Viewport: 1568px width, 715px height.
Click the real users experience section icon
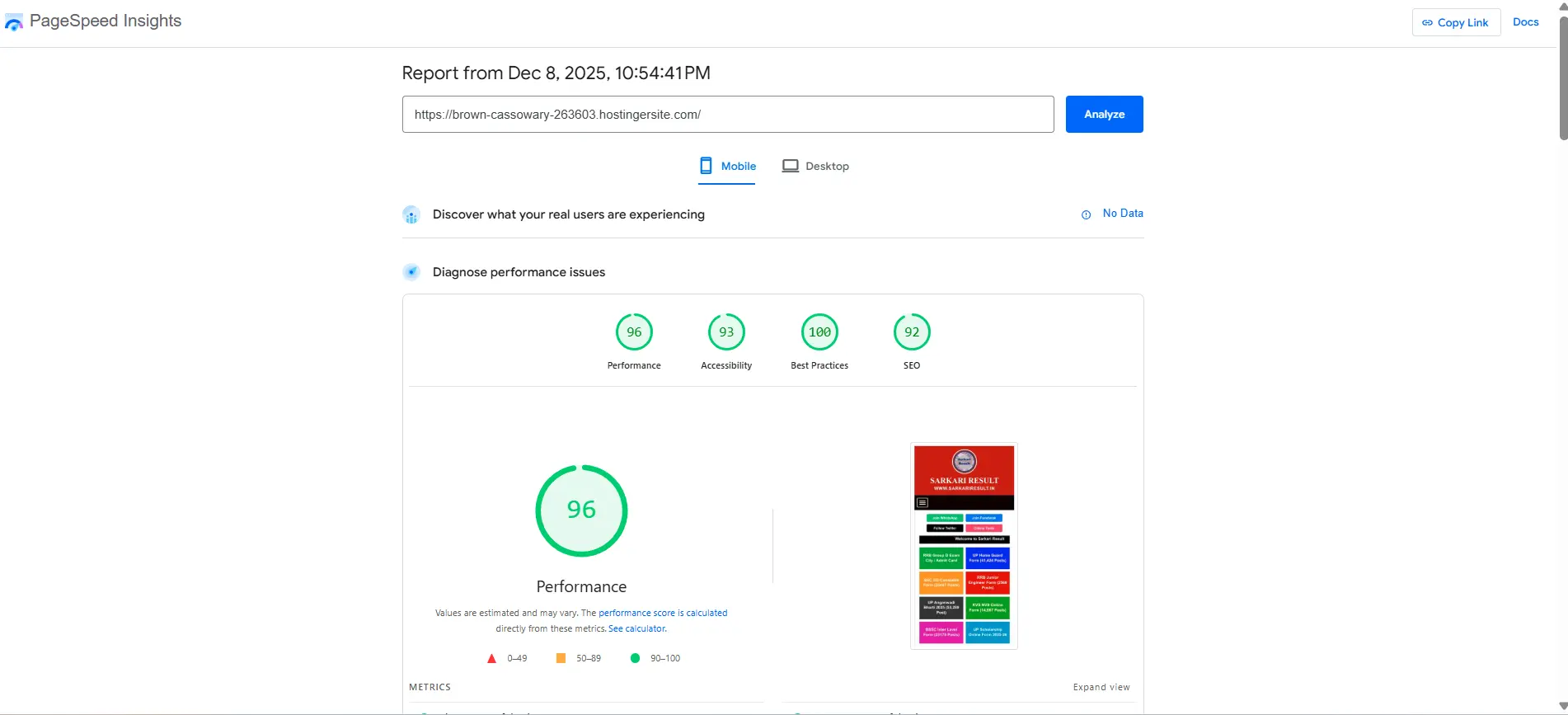tap(411, 215)
